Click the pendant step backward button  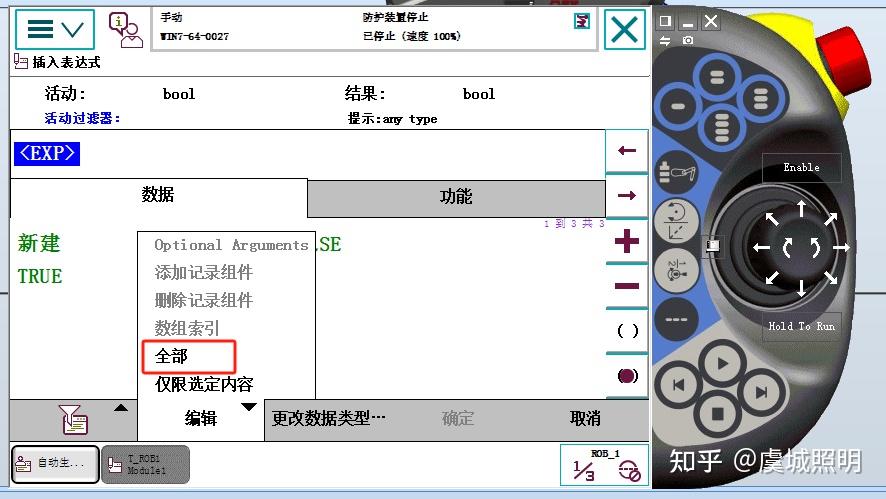[679, 385]
